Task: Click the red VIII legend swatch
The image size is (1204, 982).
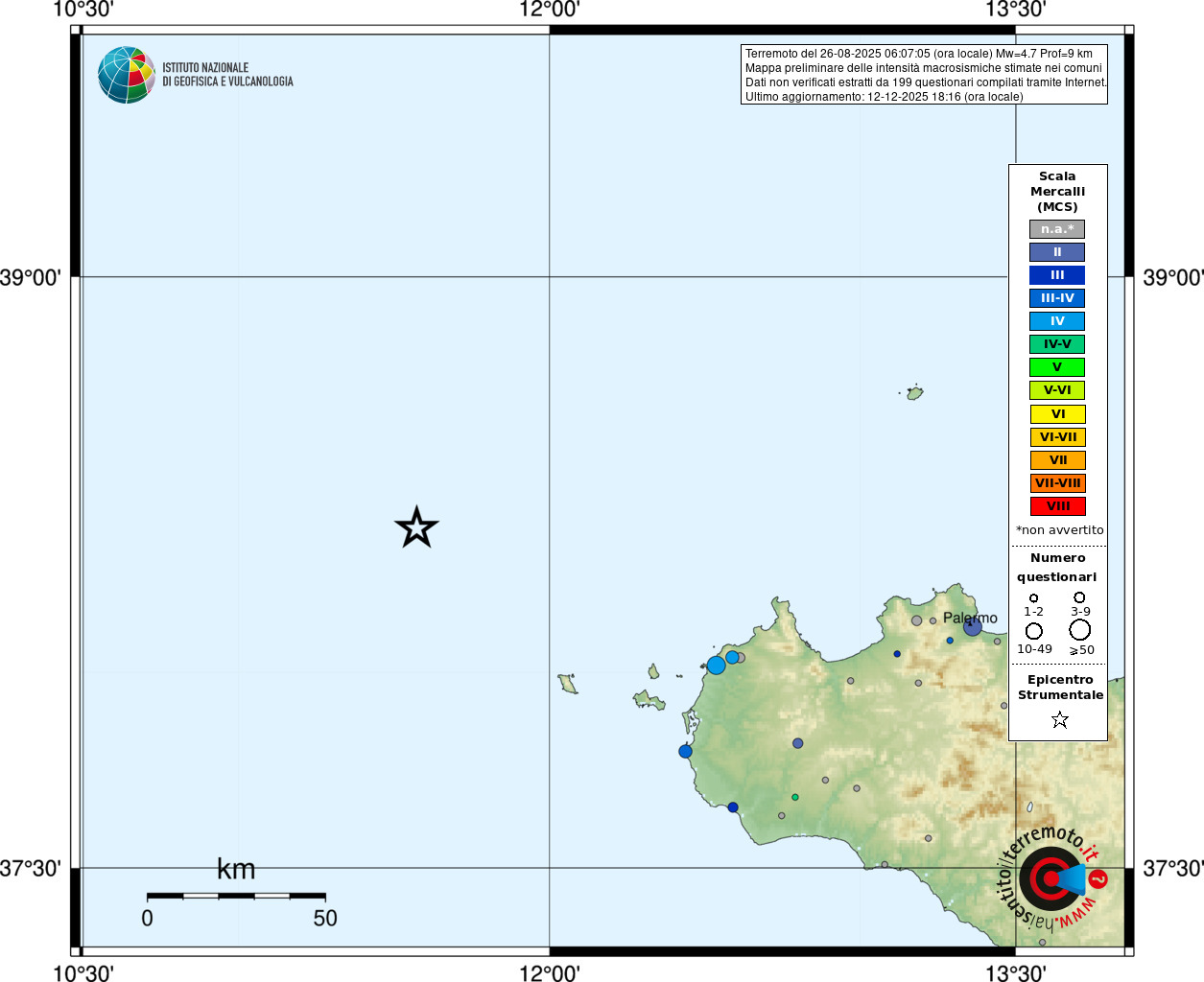Action: (1057, 506)
